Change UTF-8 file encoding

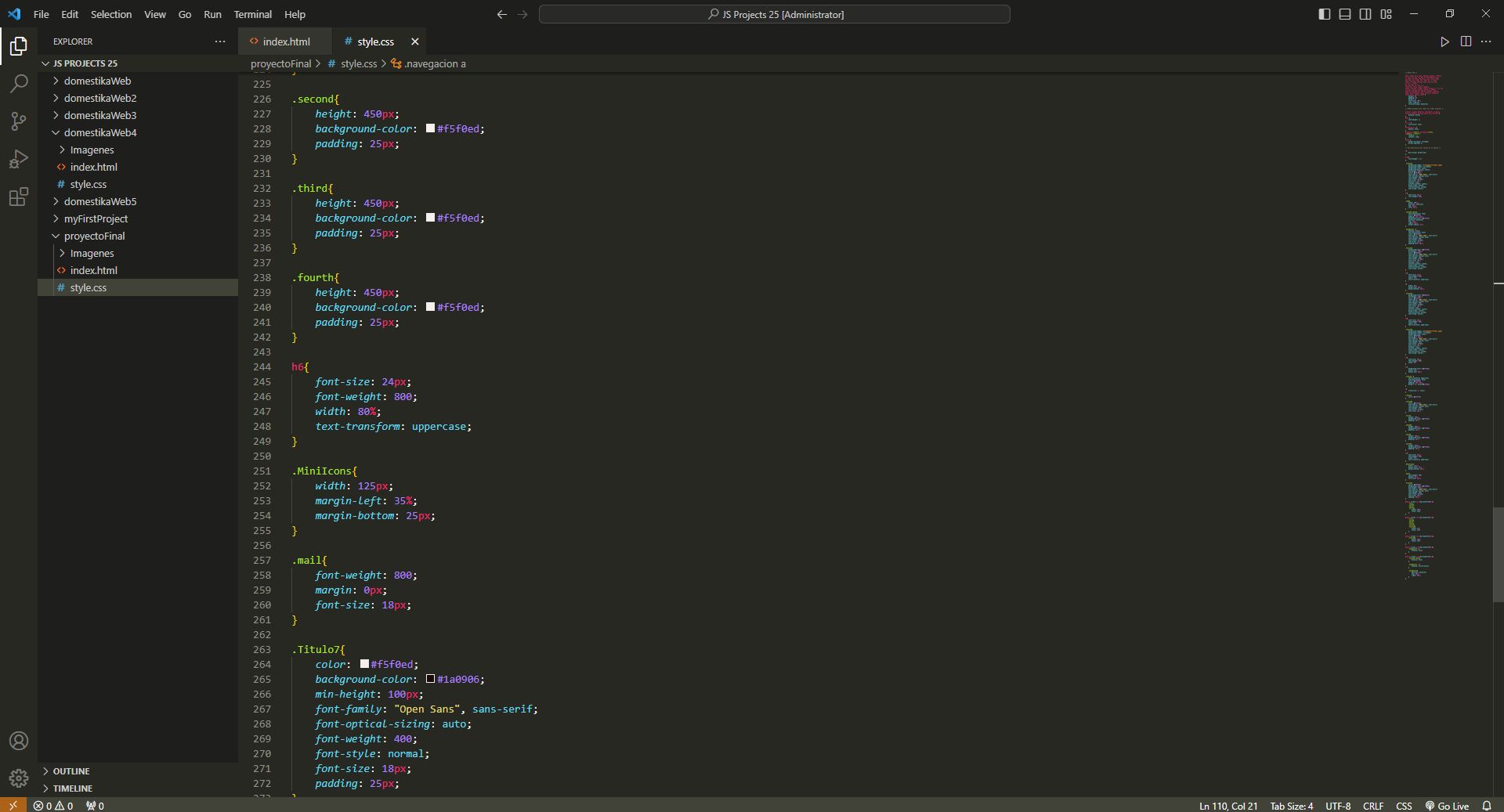pyautogui.click(x=1338, y=806)
